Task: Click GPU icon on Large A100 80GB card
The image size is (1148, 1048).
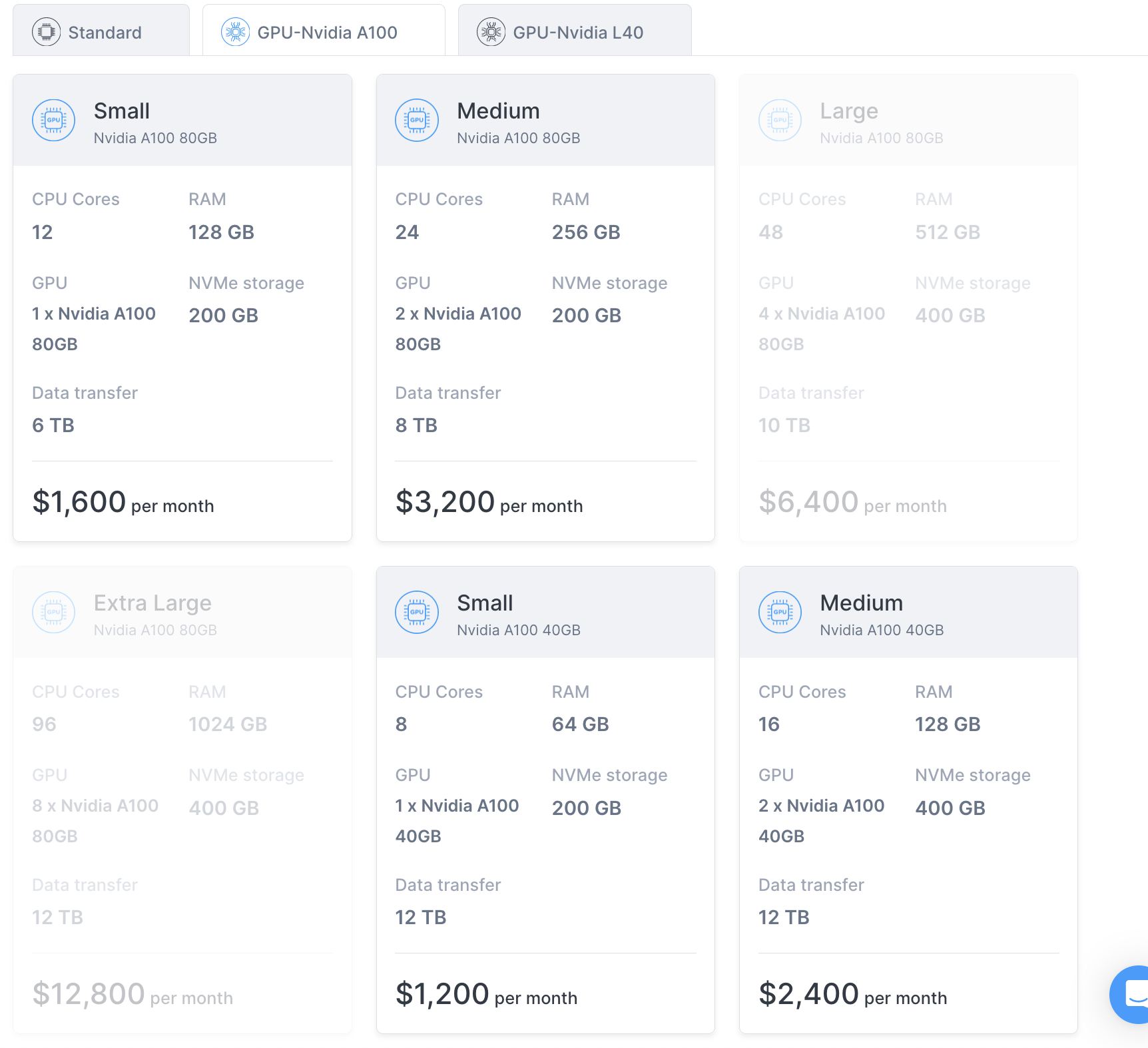Action: pyautogui.click(x=780, y=121)
